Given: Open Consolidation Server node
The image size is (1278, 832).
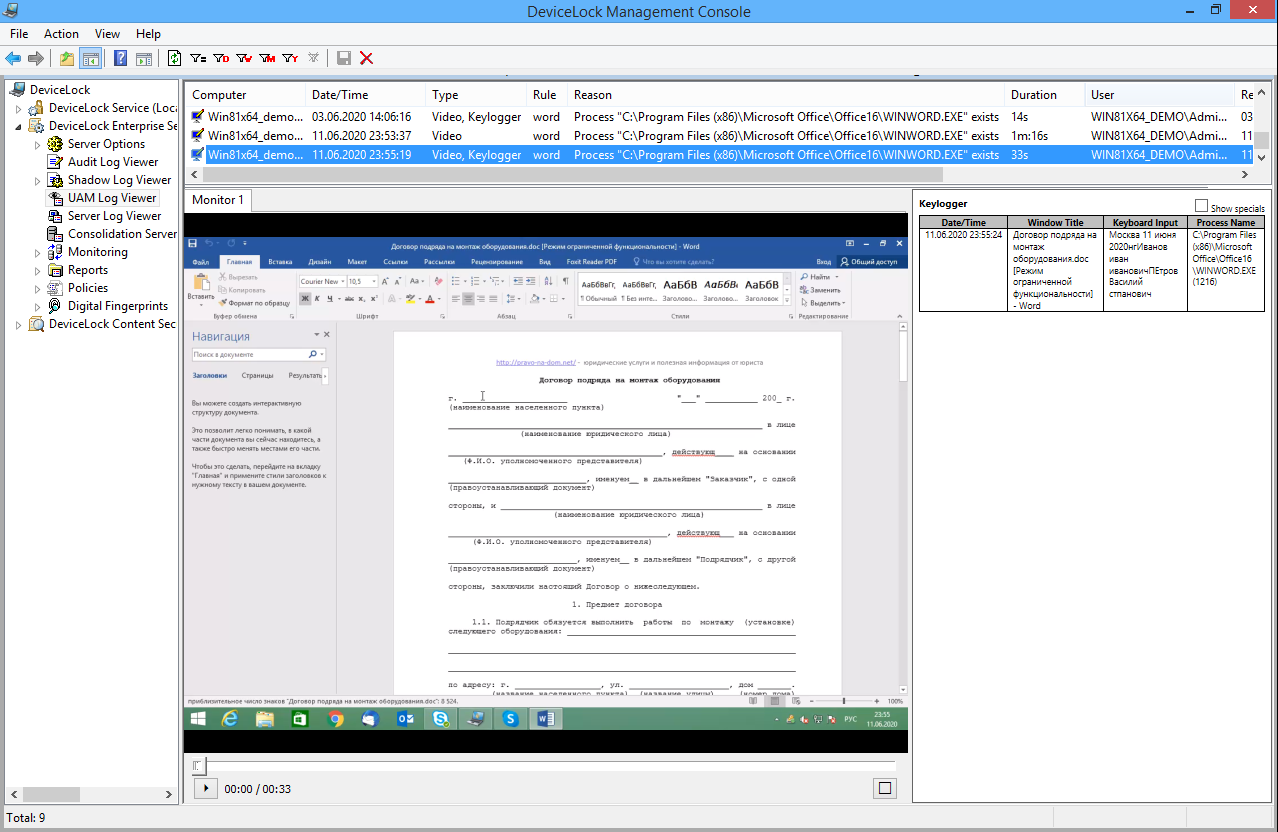Looking at the screenshot, I should point(122,234).
